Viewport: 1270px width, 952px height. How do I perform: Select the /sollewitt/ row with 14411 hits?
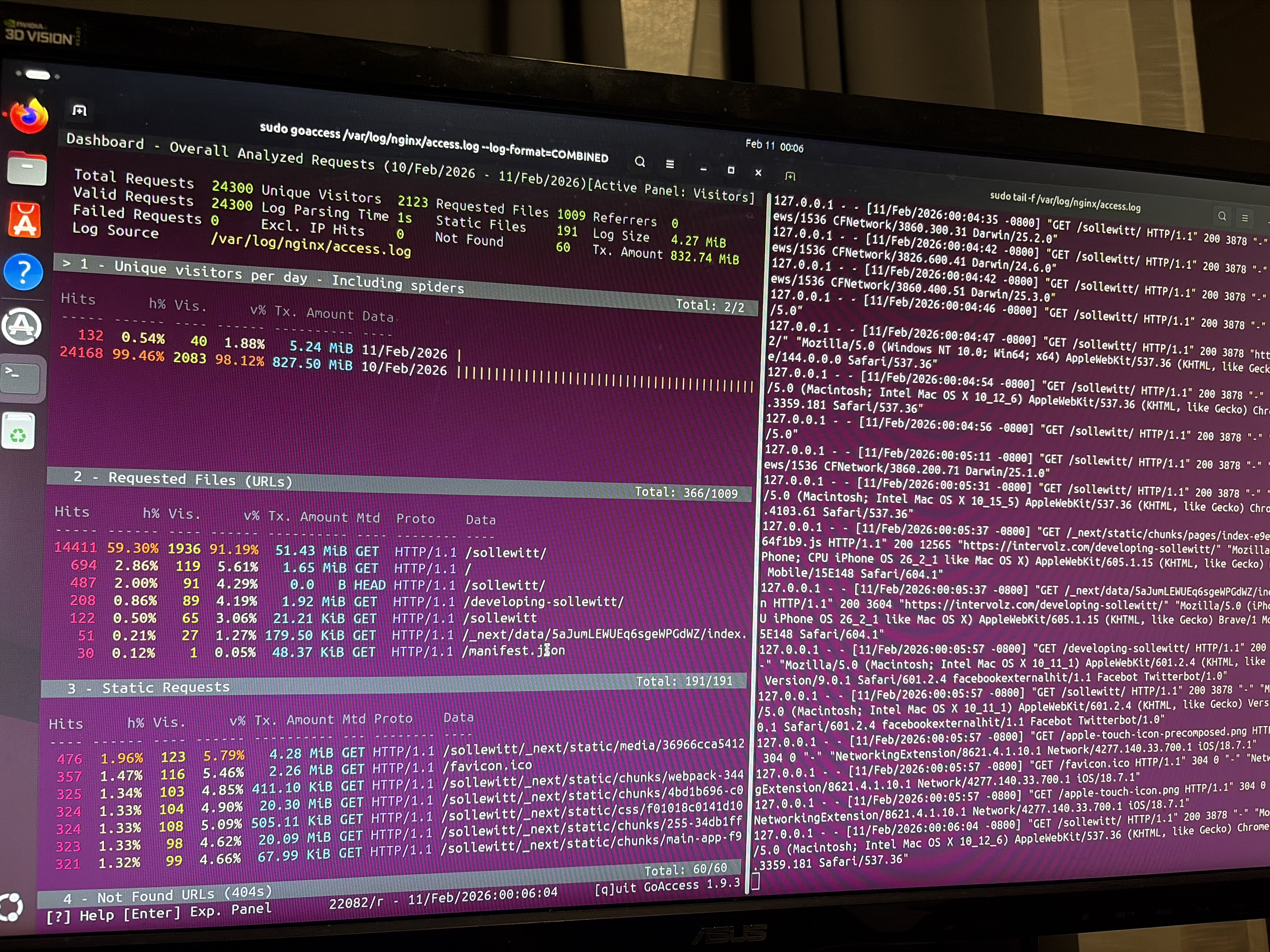(300, 550)
